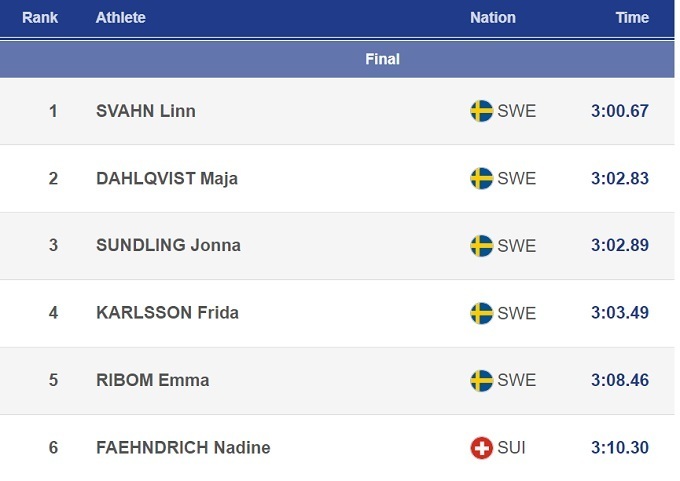Open athlete SVAHN Linn's profile

(146, 111)
